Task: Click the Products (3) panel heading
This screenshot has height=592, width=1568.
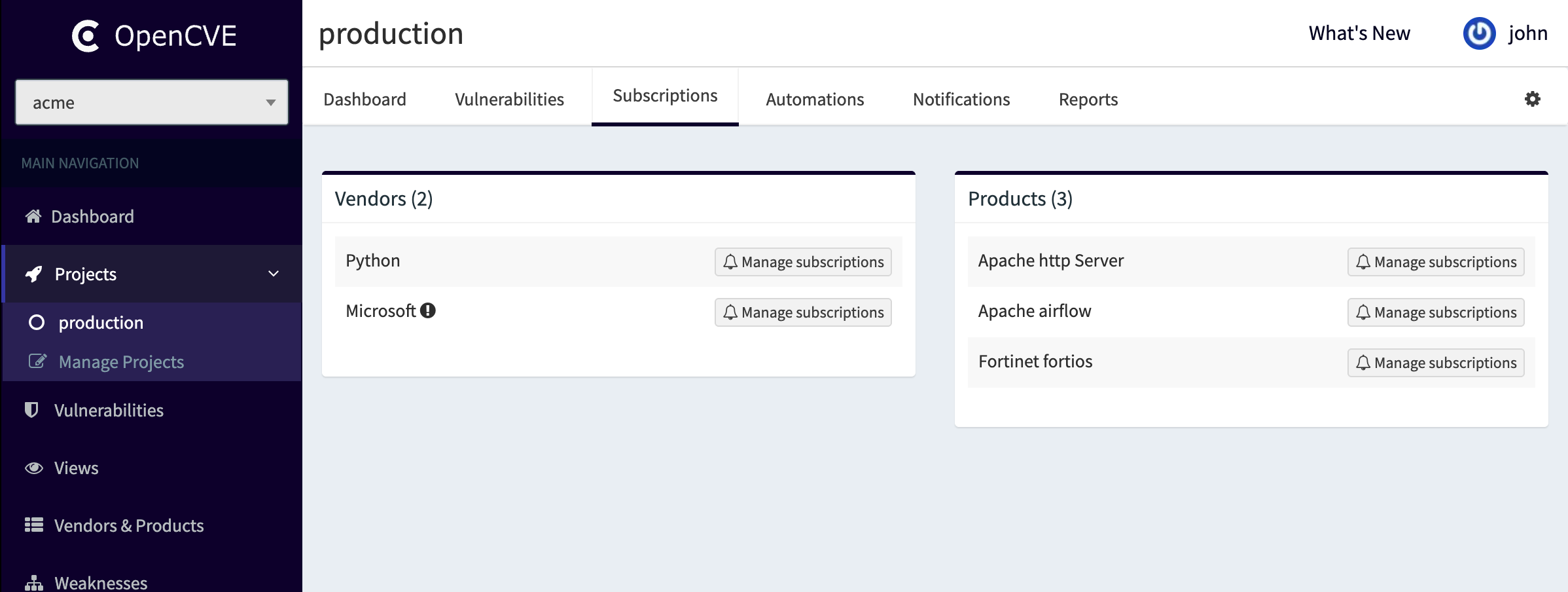Action: click(x=1020, y=198)
